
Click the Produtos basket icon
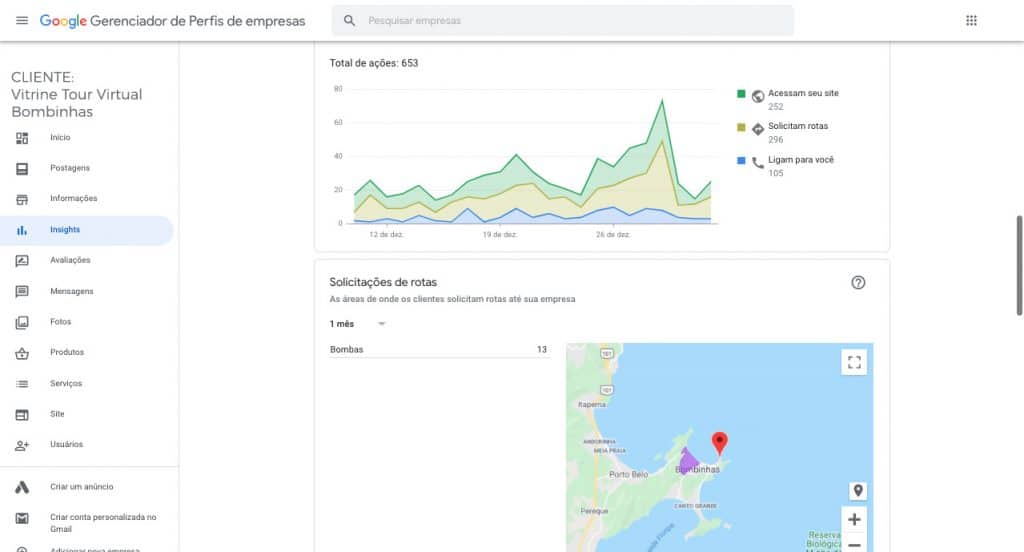pyautogui.click(x=22, y=353)
